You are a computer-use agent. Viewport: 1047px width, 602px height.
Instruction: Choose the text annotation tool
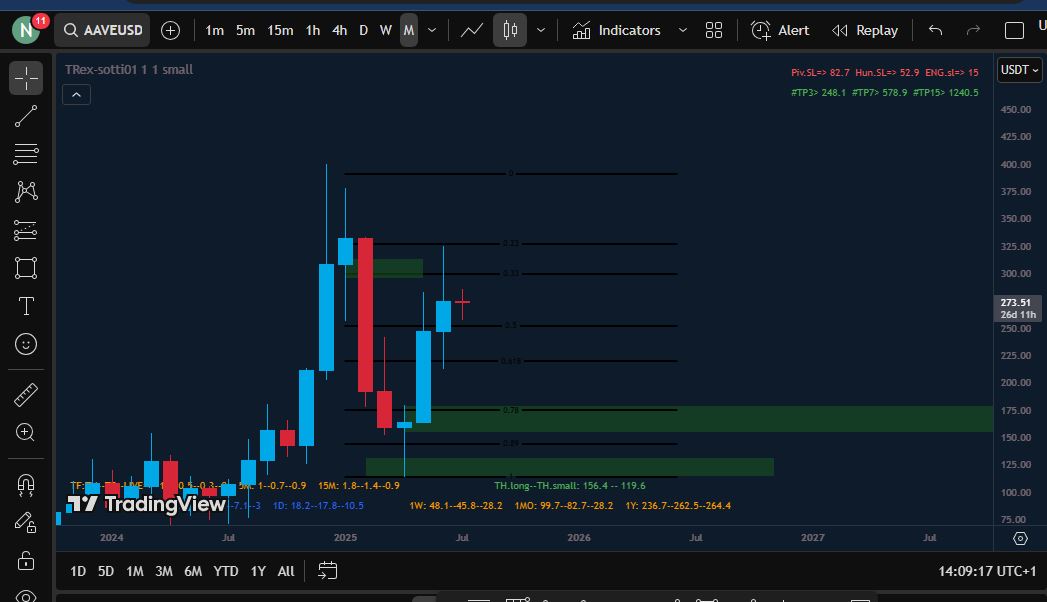(x=26, y=306)
